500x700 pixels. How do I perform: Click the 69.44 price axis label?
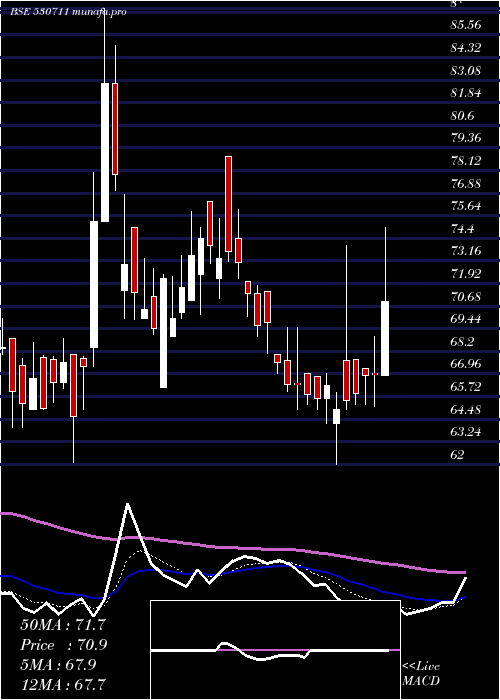466,319
